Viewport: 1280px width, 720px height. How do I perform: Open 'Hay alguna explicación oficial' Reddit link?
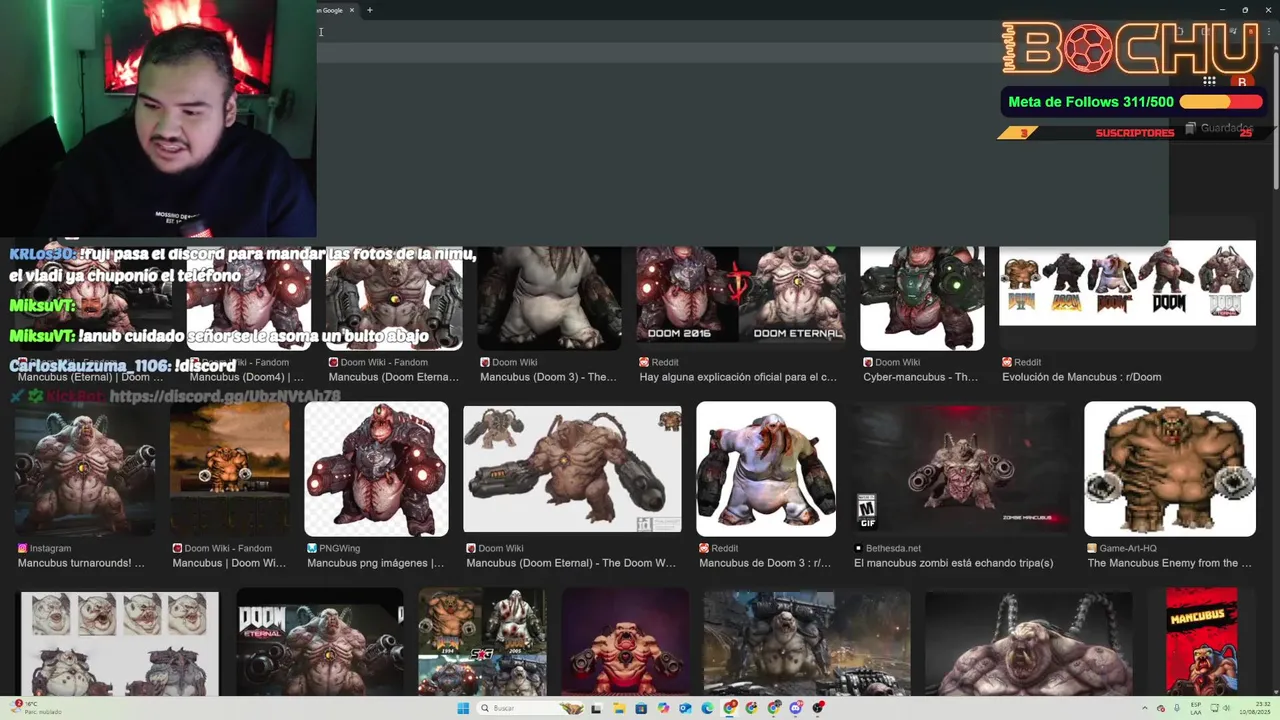click(x=738, y=377)
